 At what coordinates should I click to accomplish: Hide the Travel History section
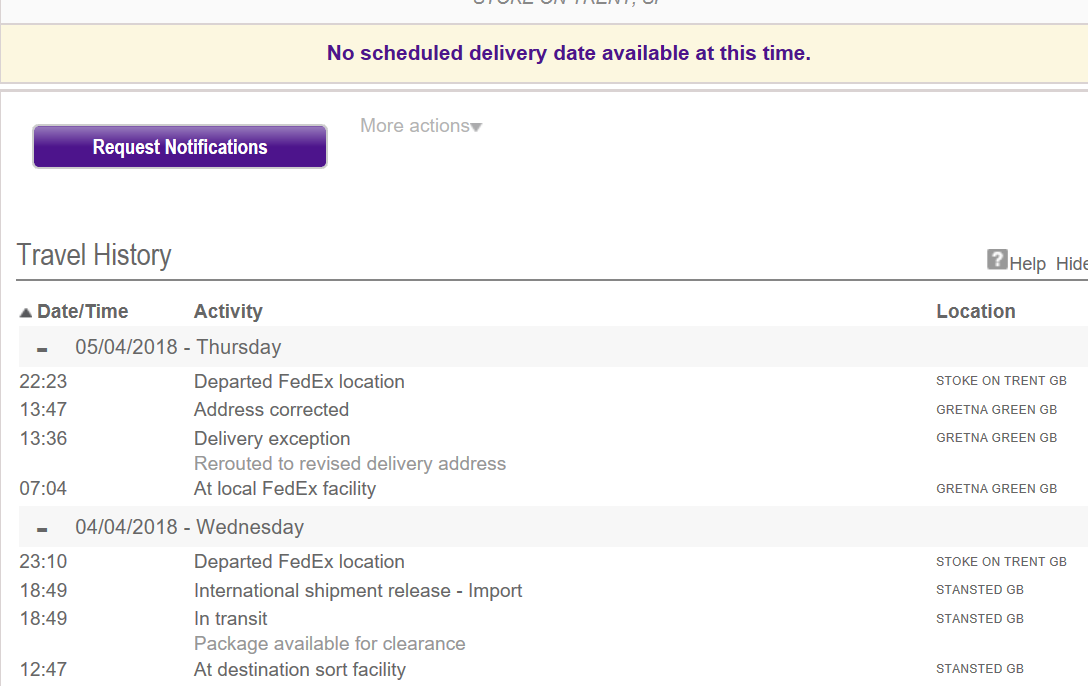pos(1071,264)
